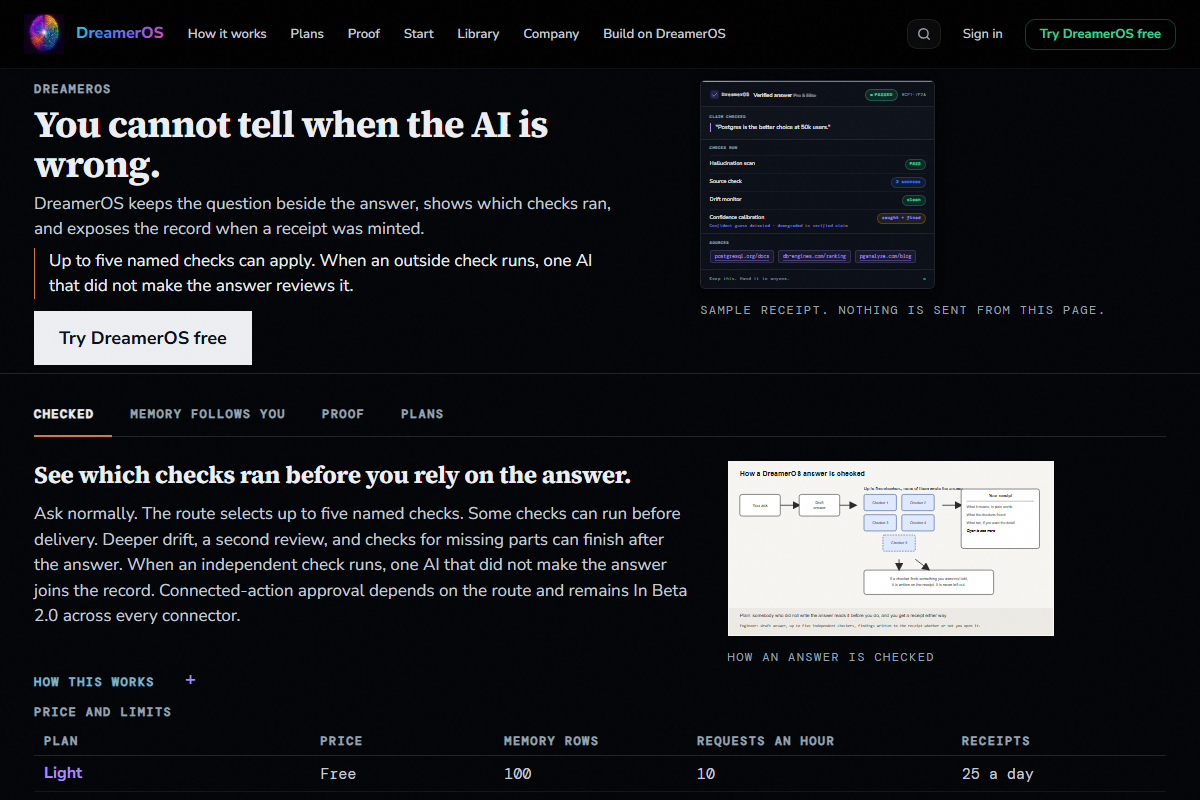Open Build on DreamerOS nav item

664,34
